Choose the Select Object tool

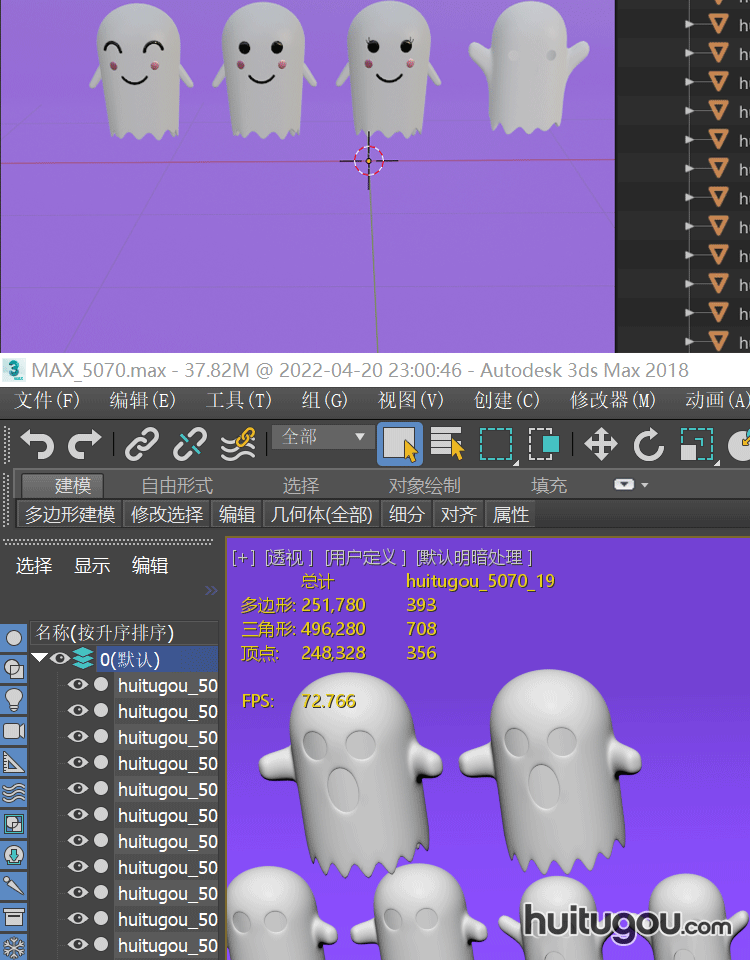(x=399, y=444)
